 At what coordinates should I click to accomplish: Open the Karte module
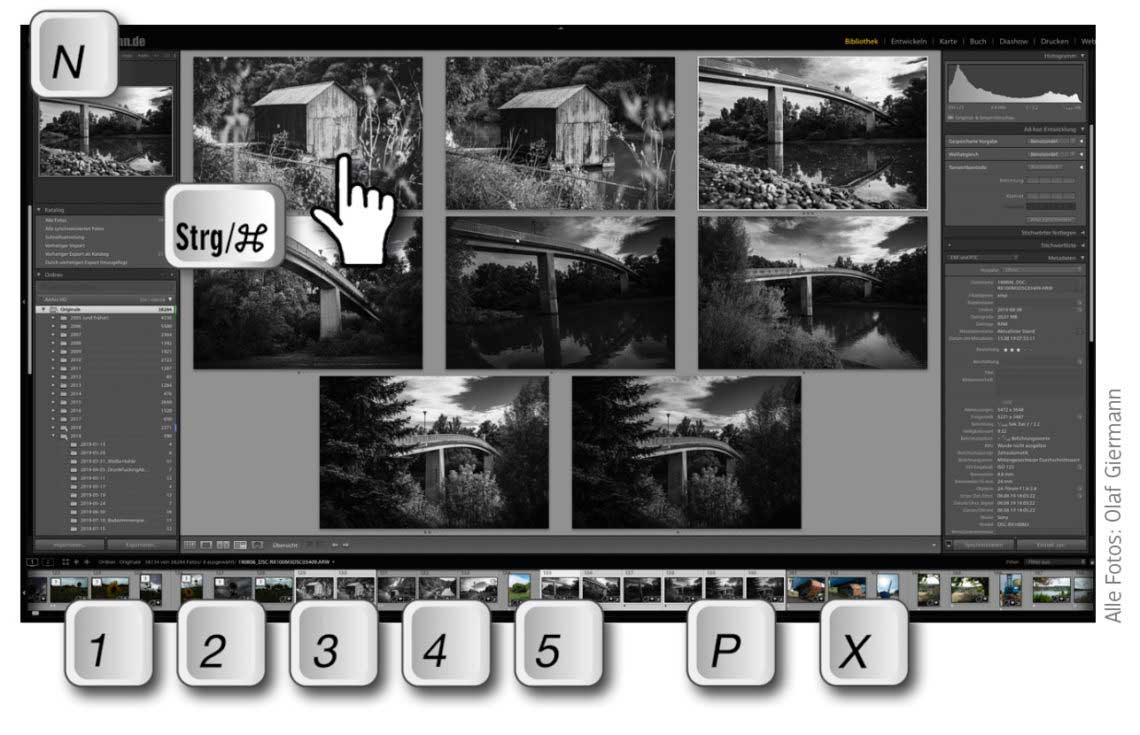(948, 41)
